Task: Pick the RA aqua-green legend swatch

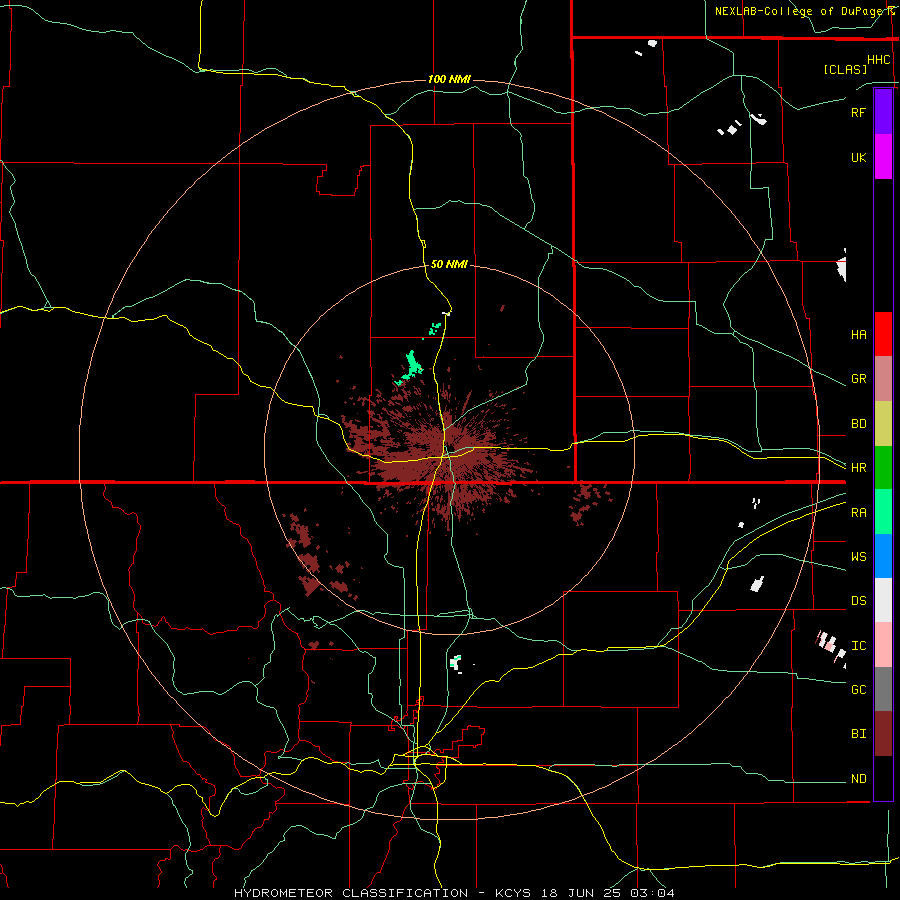Action: tap(883, 512)
